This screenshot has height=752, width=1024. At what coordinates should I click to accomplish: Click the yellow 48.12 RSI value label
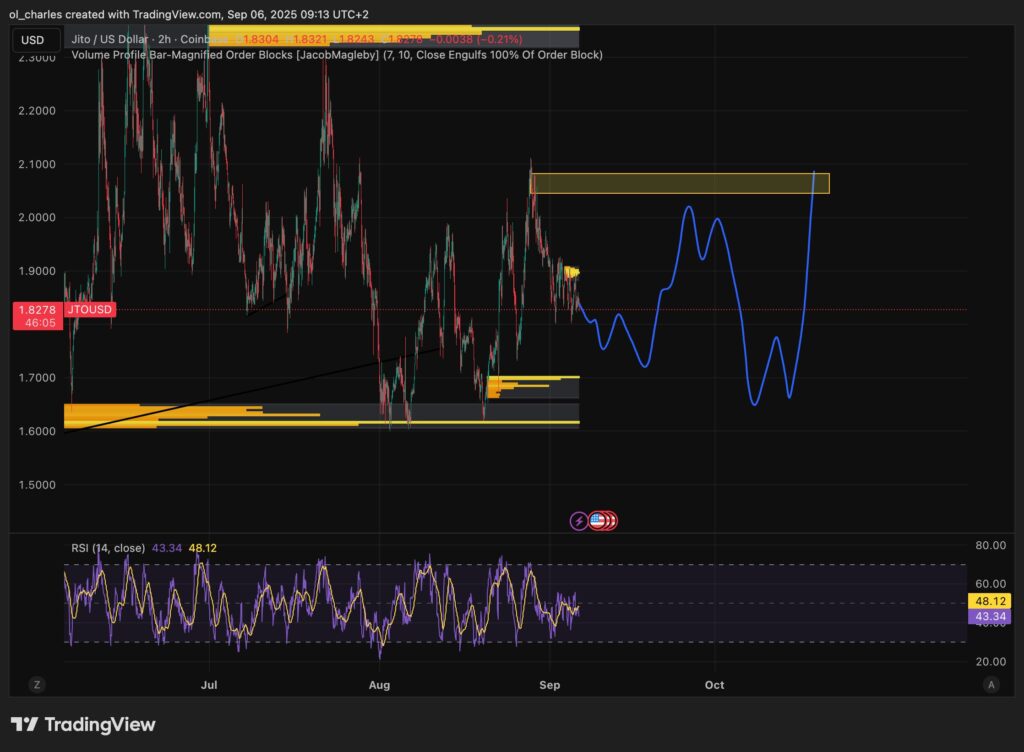(989, 601)
